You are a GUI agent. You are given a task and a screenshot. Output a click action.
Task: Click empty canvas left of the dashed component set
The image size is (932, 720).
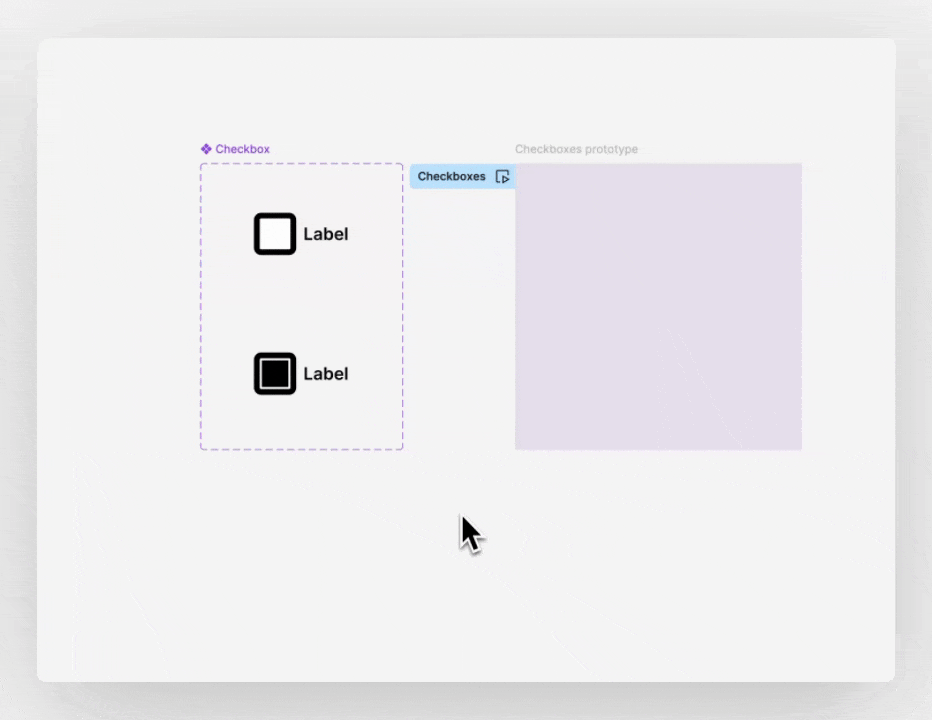point(120,306)
